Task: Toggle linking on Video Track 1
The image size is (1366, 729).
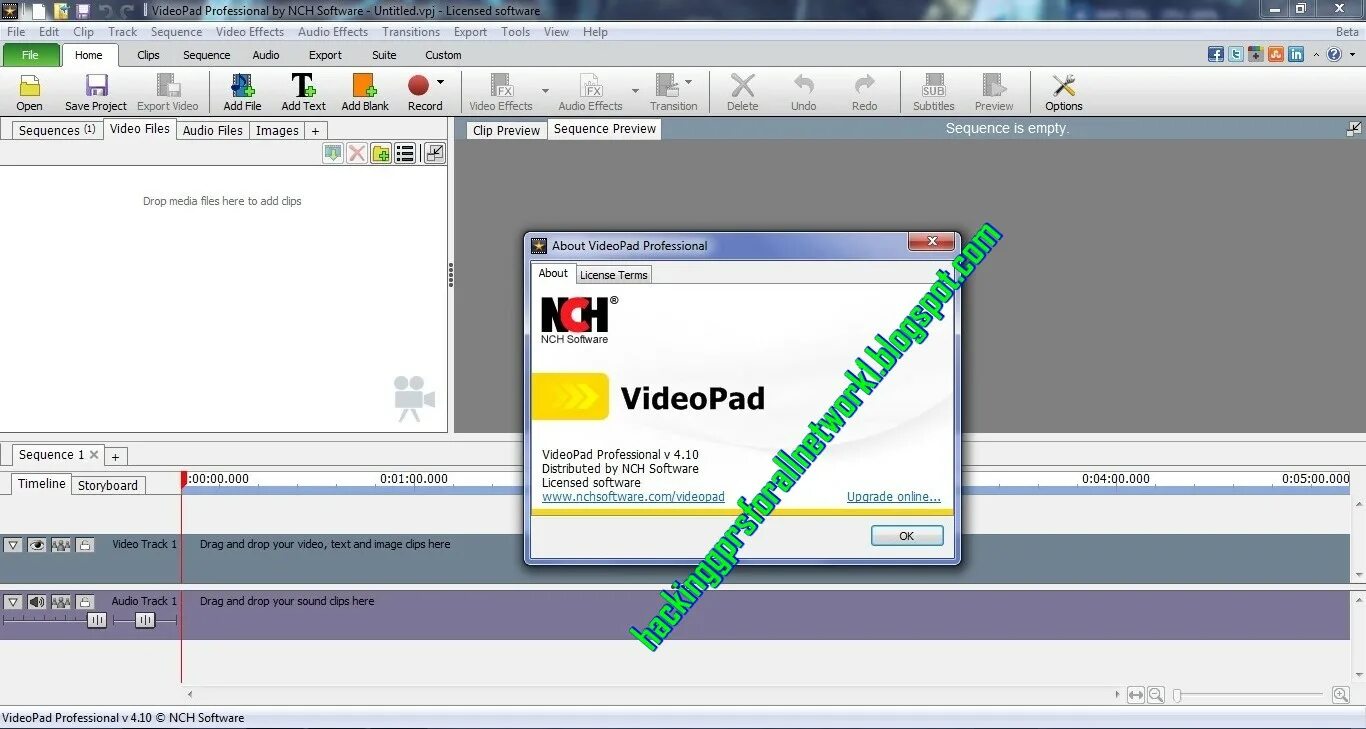Action: [x=61, y=545]
